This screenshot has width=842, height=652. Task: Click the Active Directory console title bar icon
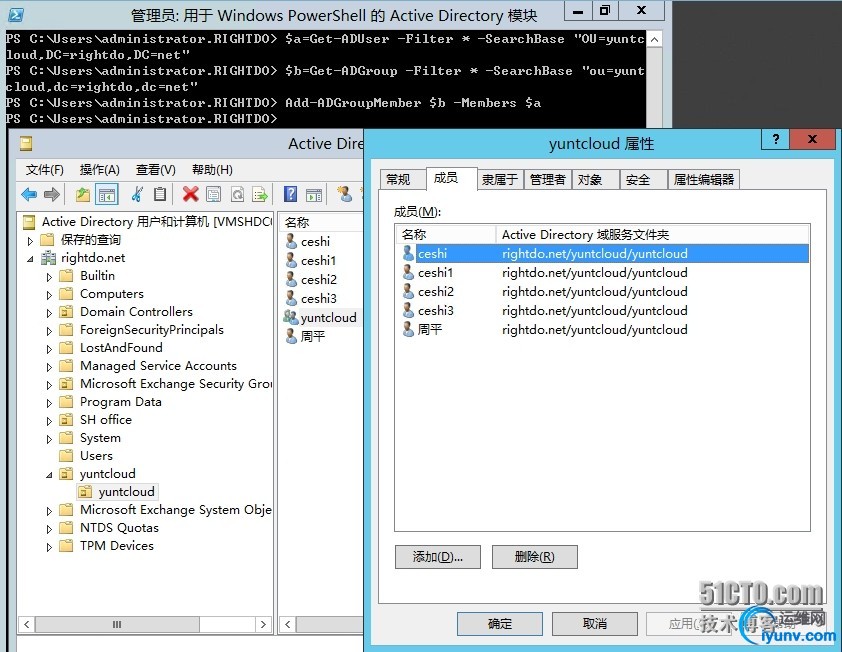(26, 143)
